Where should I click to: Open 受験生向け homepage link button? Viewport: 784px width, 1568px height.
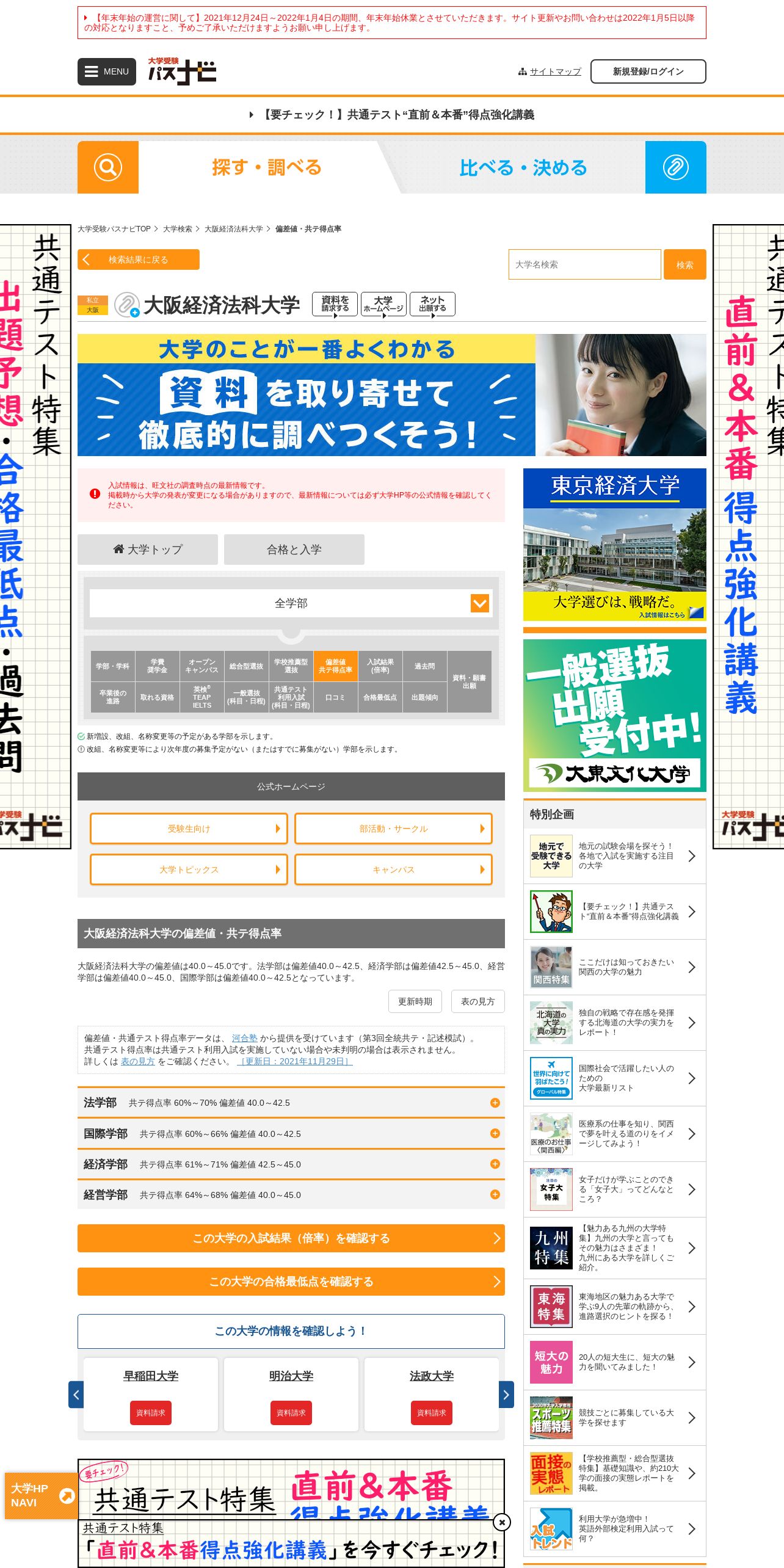tap(189, 829)
